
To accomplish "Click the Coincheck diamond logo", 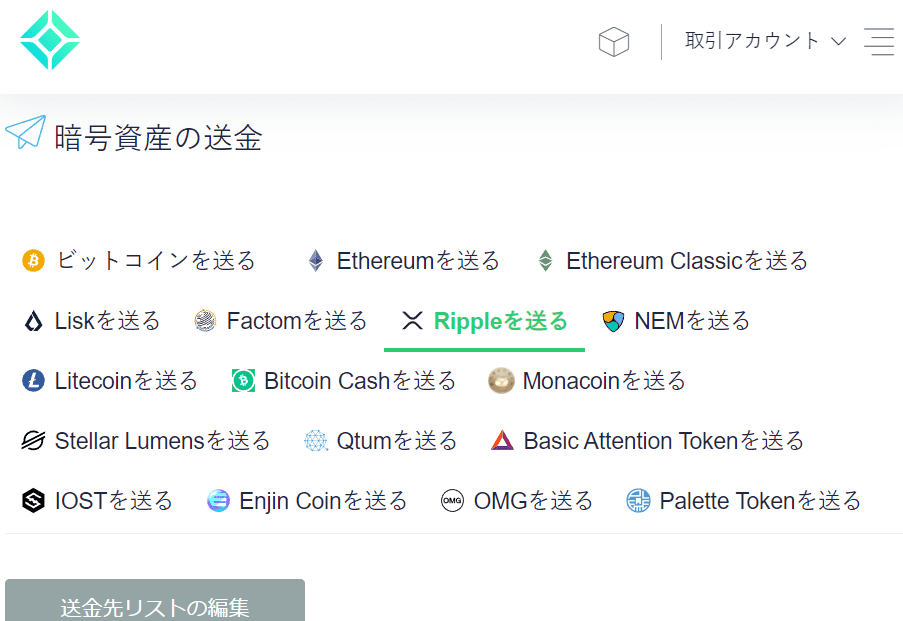I will 50,40.
